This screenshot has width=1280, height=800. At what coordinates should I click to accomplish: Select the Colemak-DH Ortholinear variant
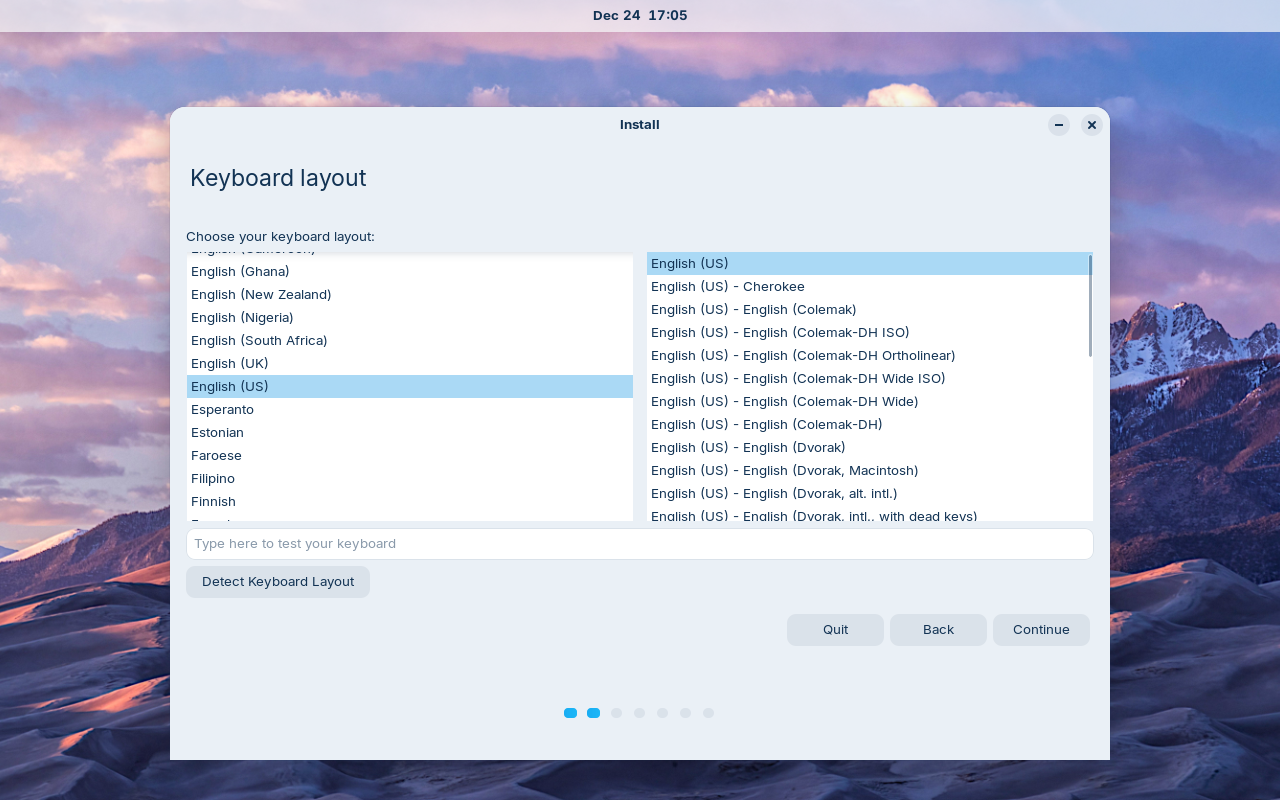802,355
